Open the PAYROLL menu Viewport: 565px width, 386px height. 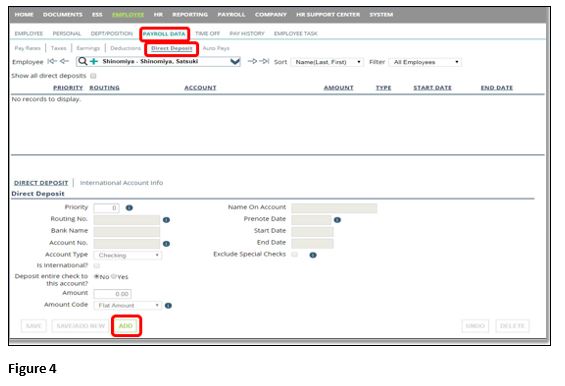point(231,14)
